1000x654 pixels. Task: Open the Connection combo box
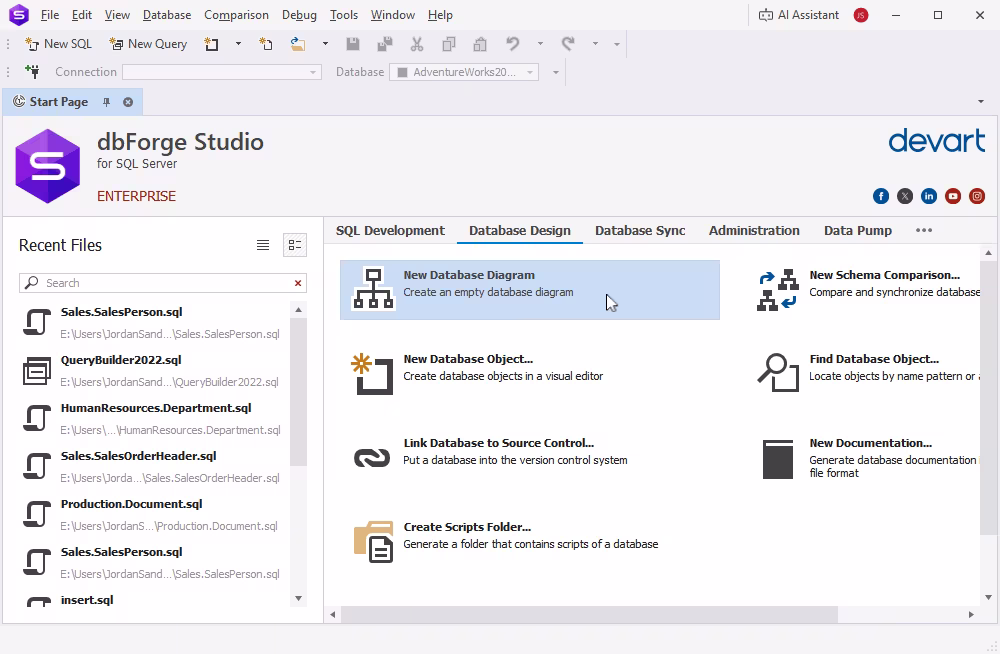click(221, 72)
